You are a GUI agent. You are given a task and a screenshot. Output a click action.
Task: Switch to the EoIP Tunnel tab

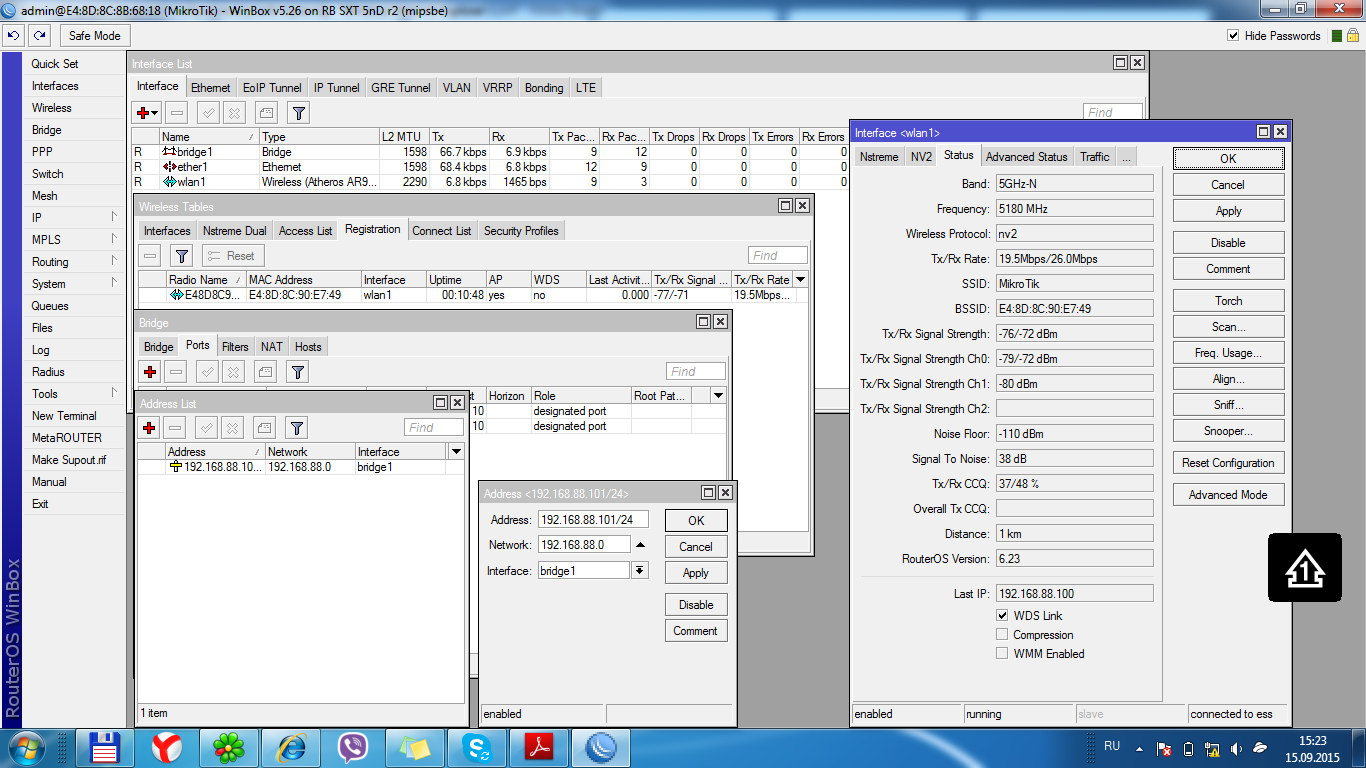coord(272,88)
